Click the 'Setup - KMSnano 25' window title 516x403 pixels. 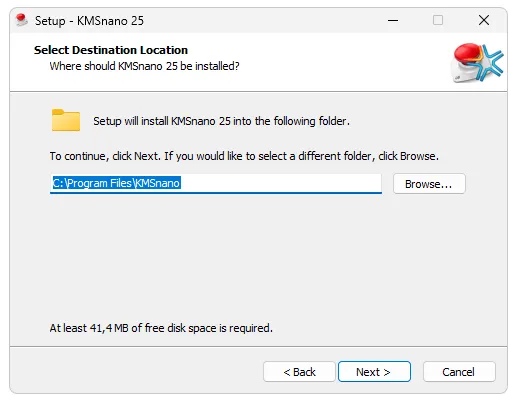pos(89,21)
